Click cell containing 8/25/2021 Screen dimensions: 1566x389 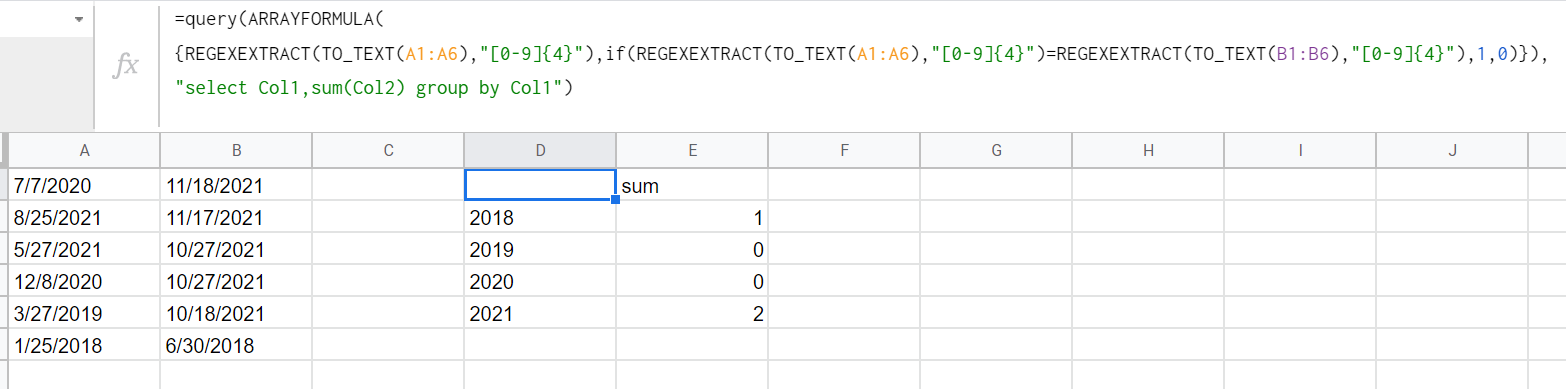pyautogui.click(x=84, y=217)
